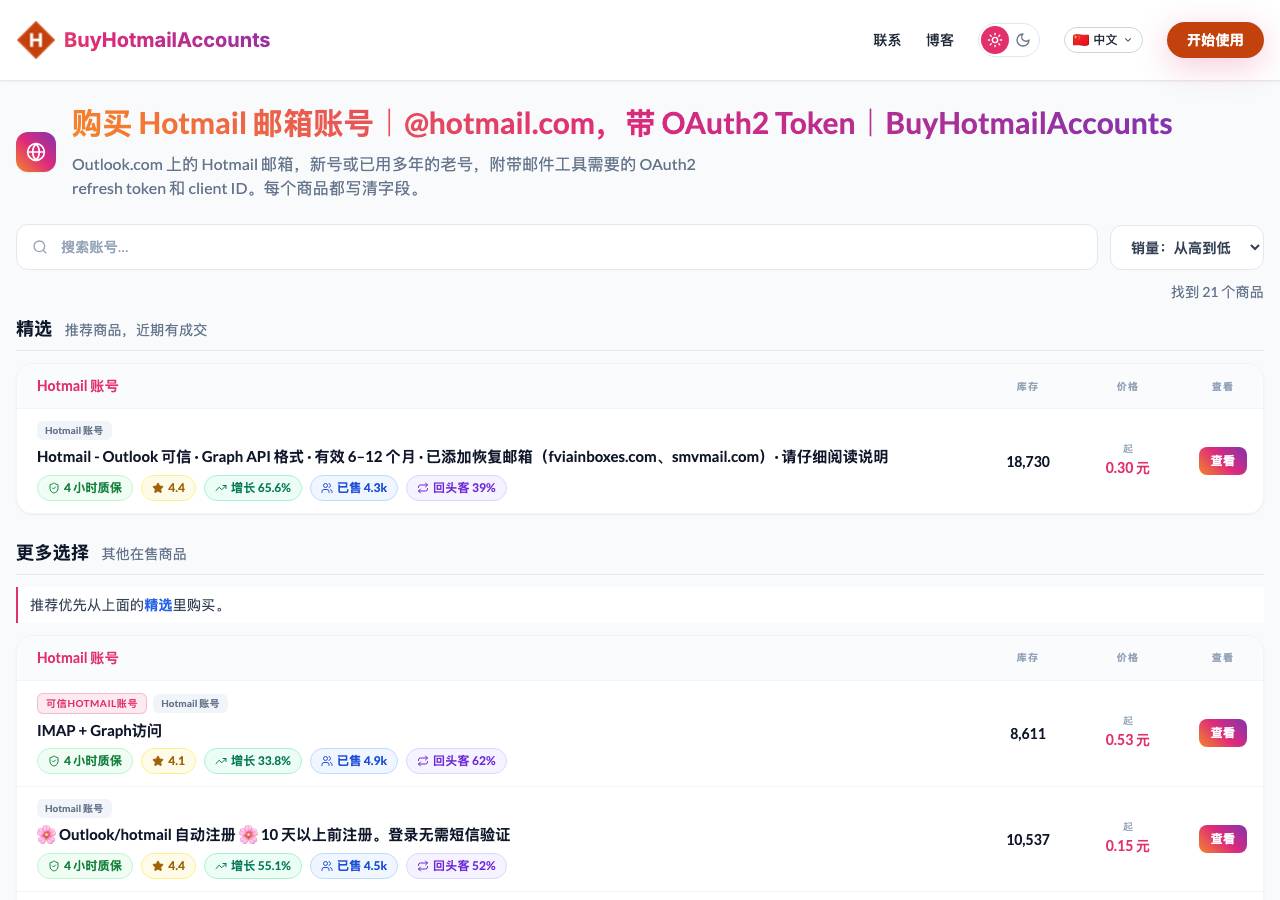Follow the 精选 link in the recommendation note
The width and height of the screenshot is (1280, 900).
pyautogui.click(x=158, y=605)
